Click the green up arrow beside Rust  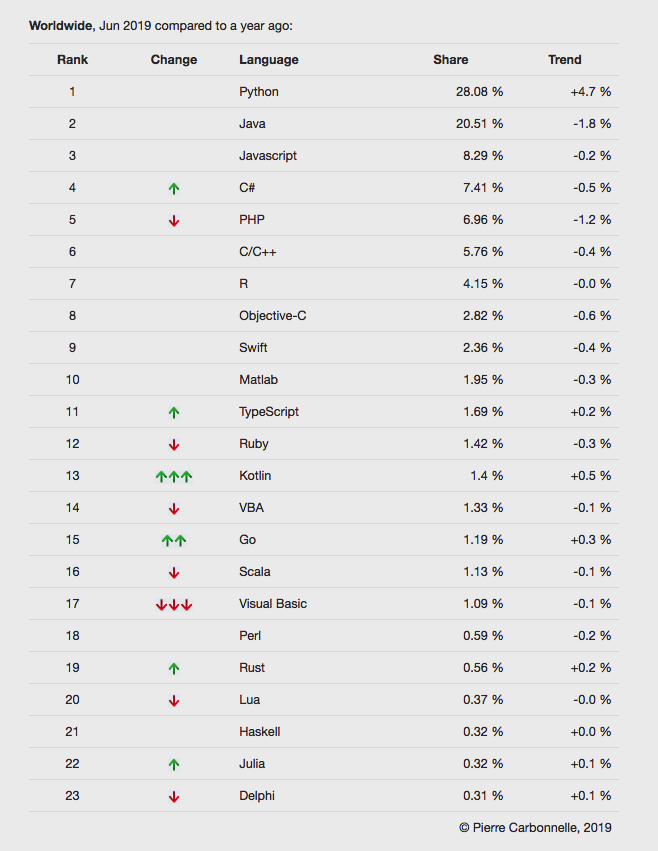tap(174, 668)
